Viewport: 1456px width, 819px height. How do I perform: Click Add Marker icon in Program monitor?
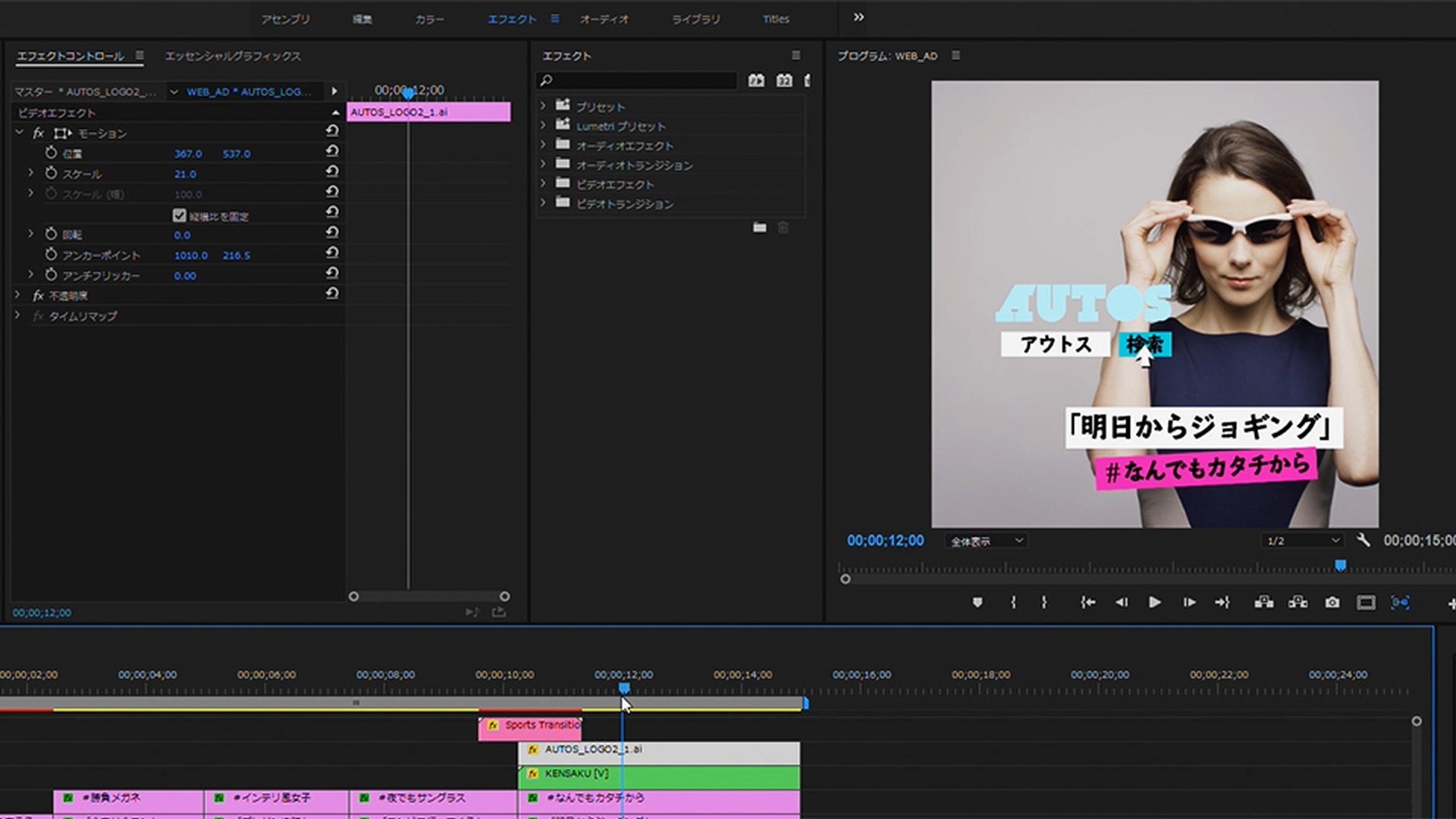coord(977,602)
